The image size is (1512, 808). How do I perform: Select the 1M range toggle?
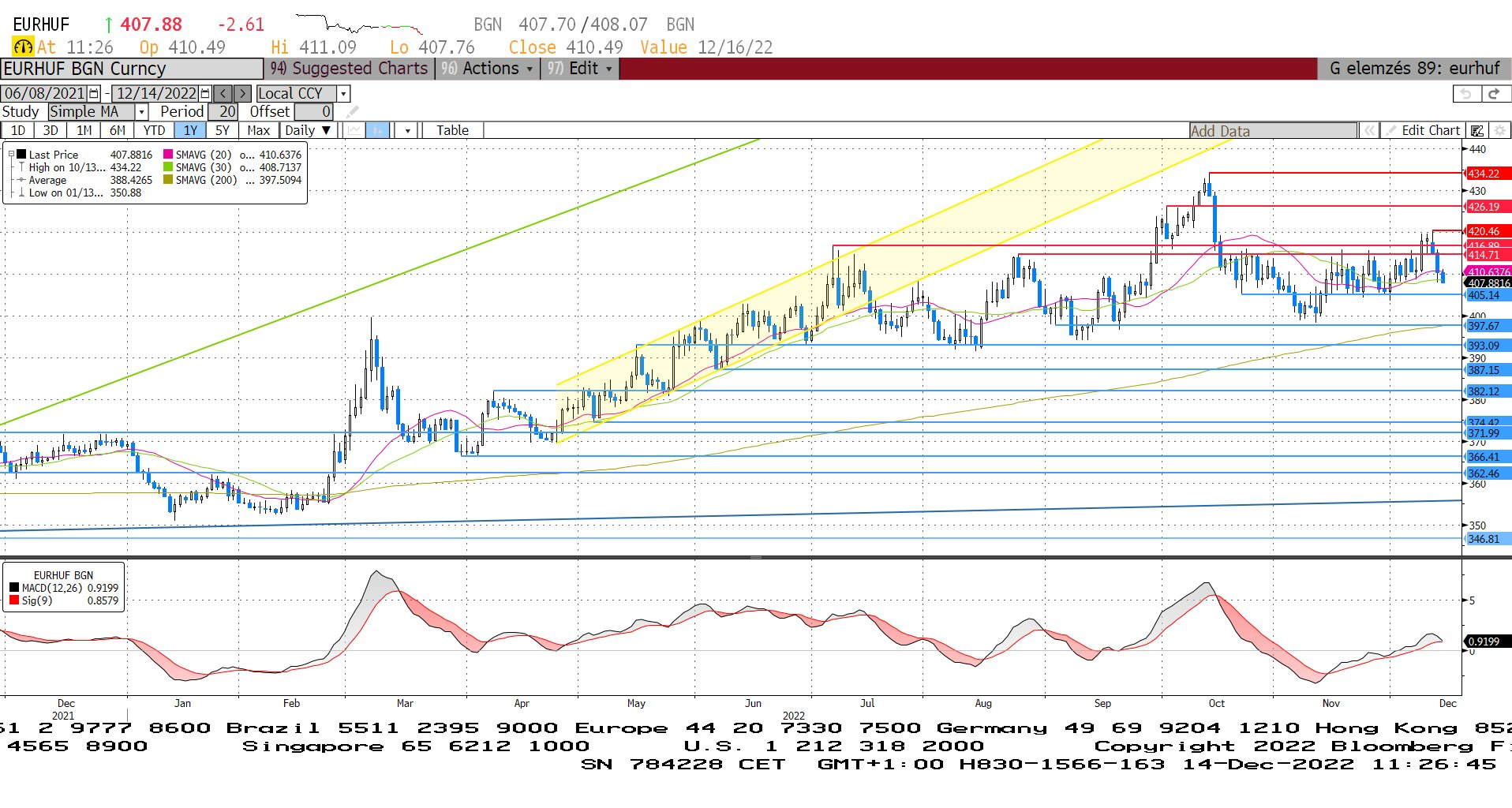pos(84,130)
